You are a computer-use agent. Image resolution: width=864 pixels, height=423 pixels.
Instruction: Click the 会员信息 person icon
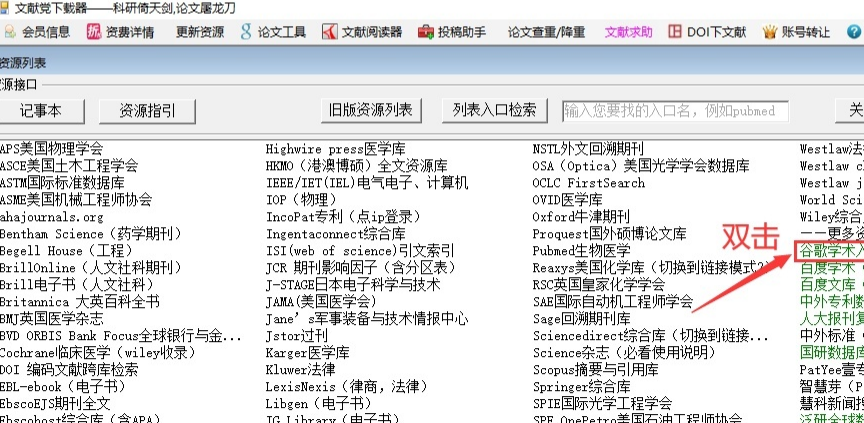coord(9,32)
